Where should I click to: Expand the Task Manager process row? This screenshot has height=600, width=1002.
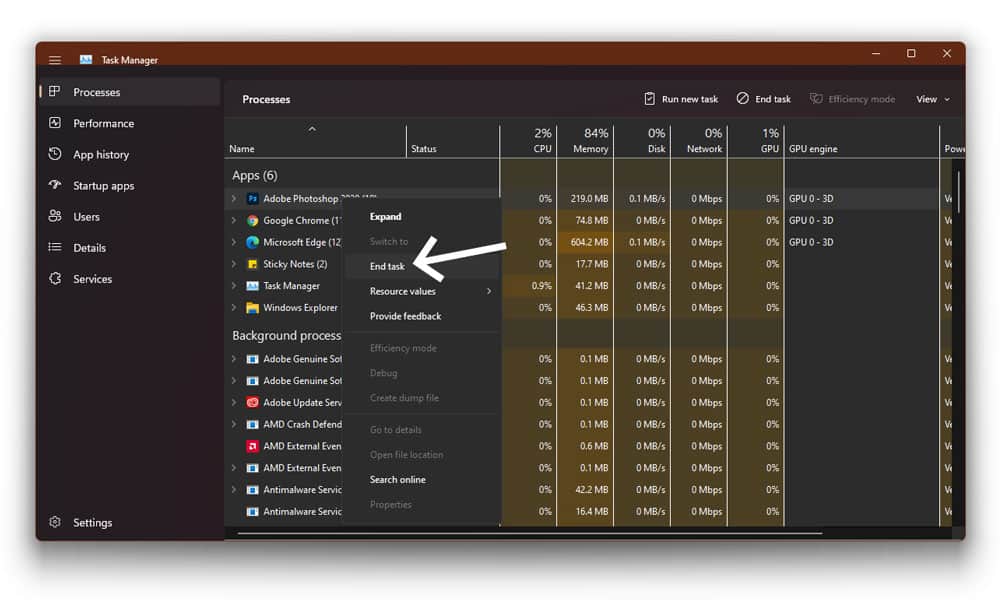click(234, 286)
